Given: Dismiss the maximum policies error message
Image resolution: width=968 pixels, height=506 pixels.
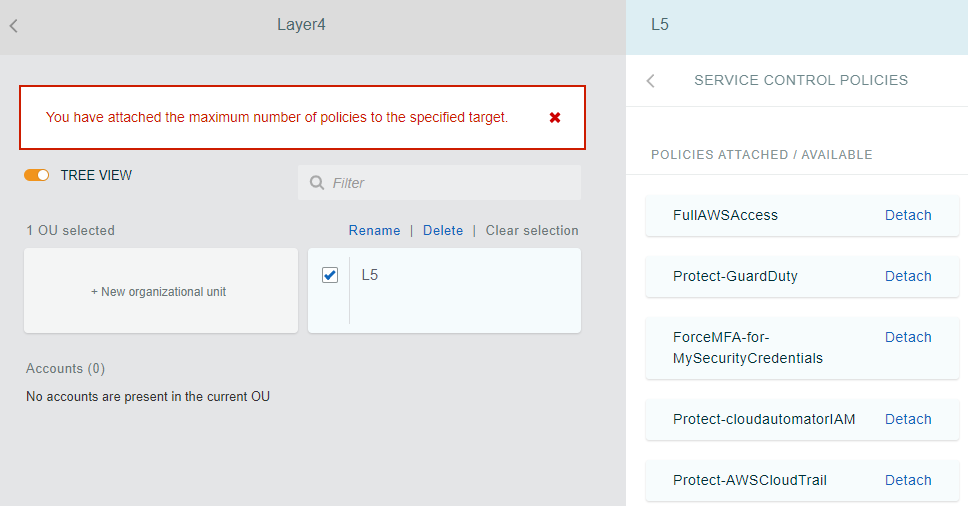Looking at the screenshot, I should (555, 117).
